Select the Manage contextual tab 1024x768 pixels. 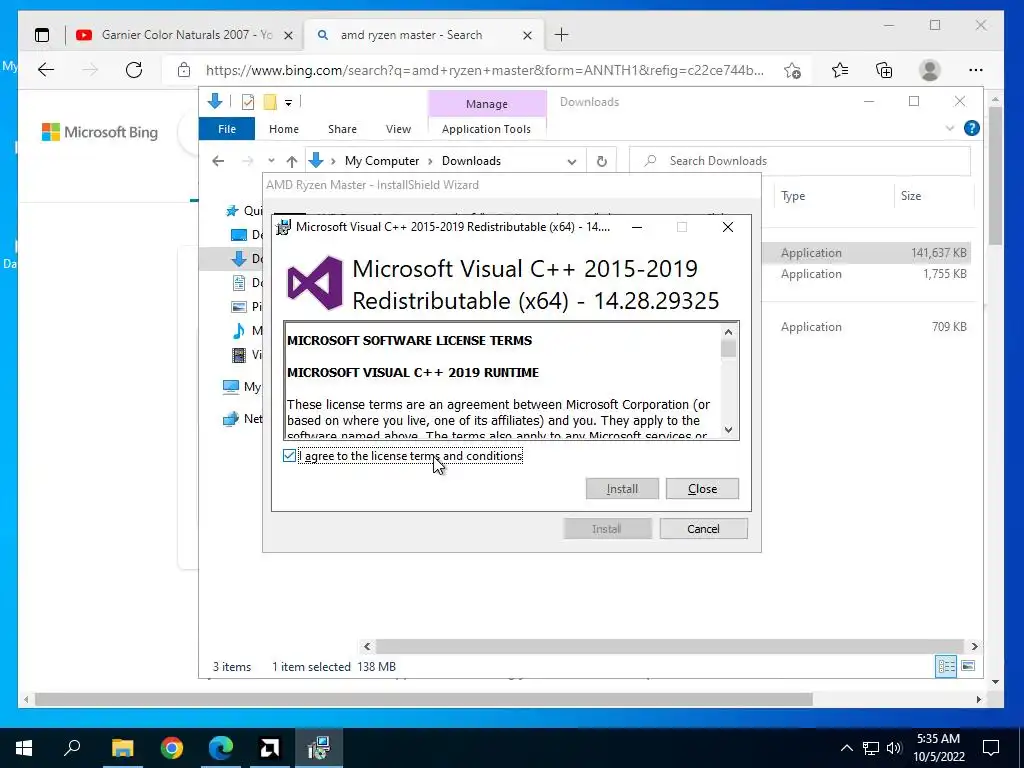(487, 103)
